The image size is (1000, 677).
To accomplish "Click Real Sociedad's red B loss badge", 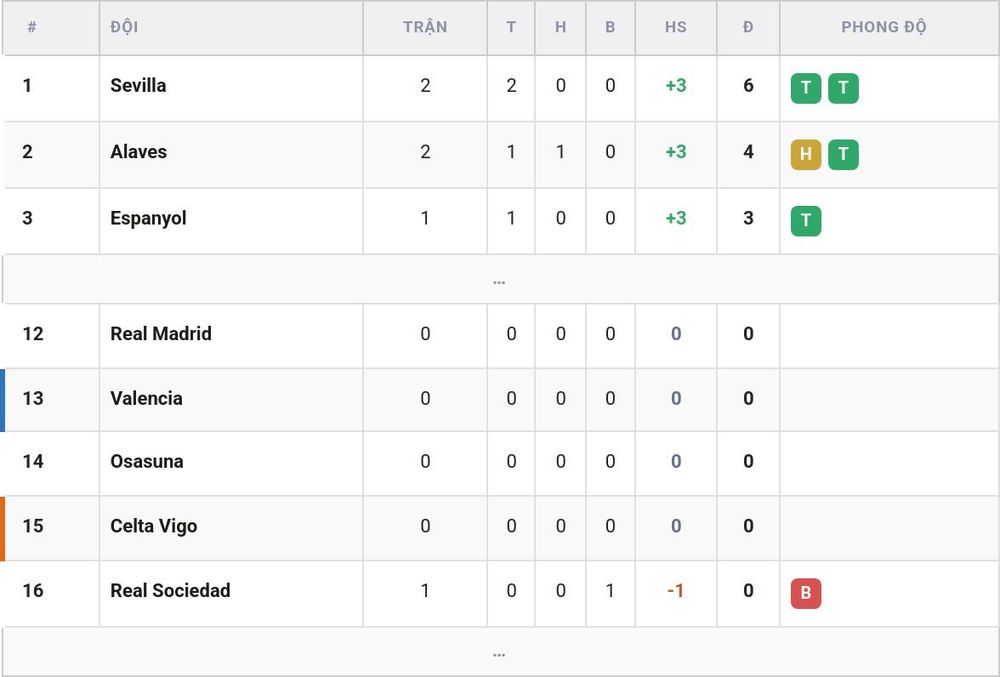I will (805, 593).
